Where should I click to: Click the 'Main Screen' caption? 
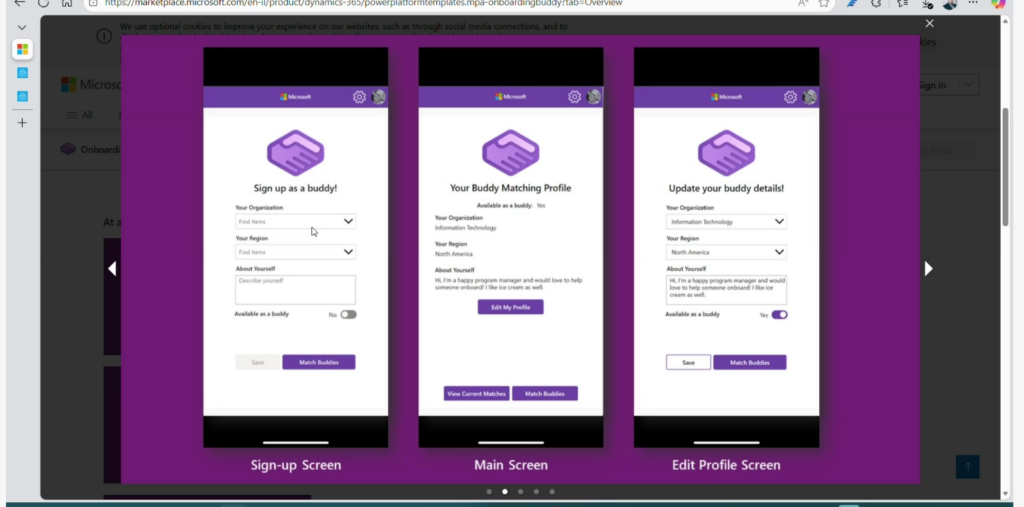511,465
